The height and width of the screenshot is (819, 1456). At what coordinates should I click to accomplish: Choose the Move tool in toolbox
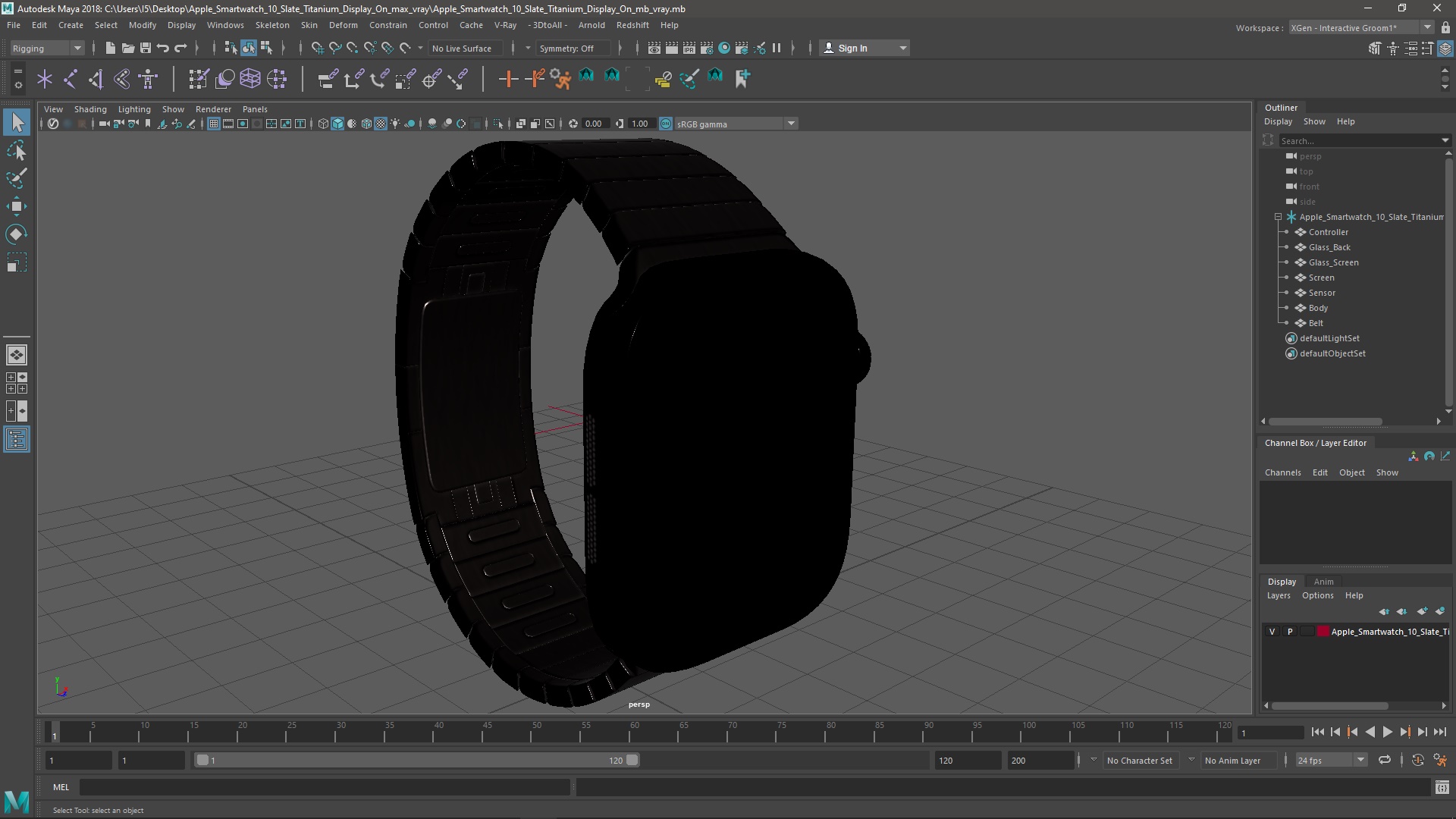pos(17,206)
